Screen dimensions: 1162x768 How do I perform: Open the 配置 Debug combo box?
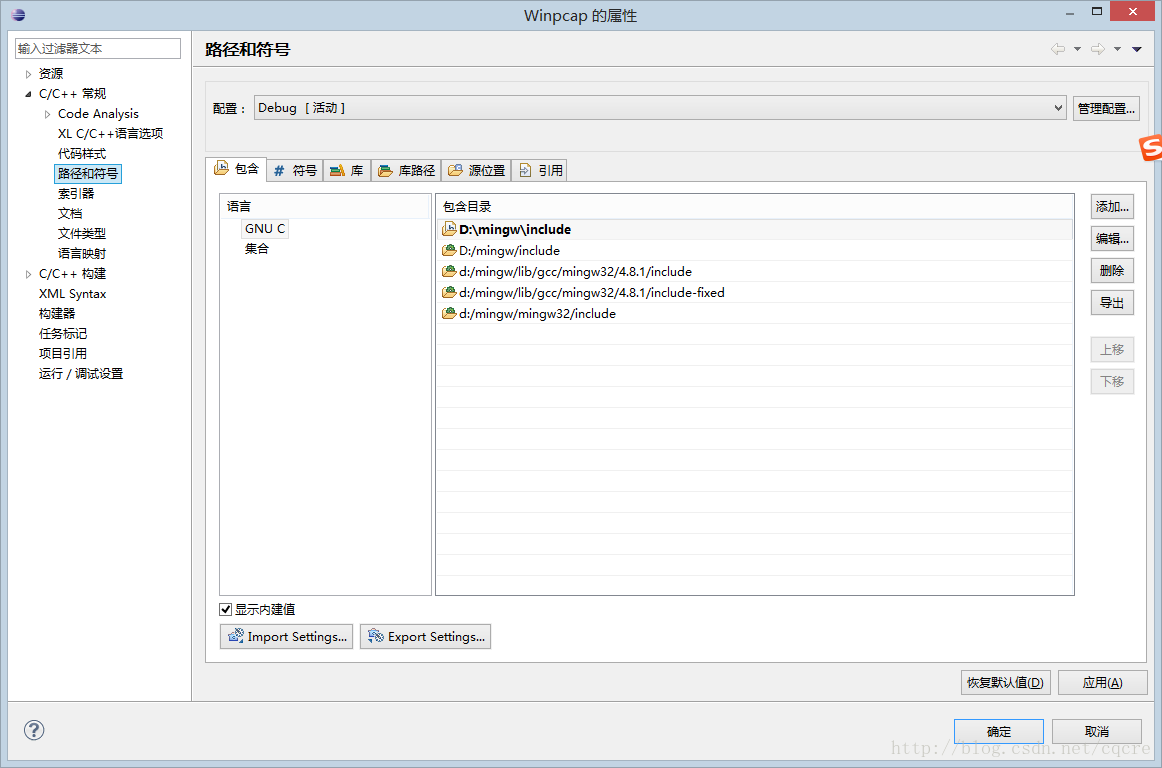click(660, 107)
